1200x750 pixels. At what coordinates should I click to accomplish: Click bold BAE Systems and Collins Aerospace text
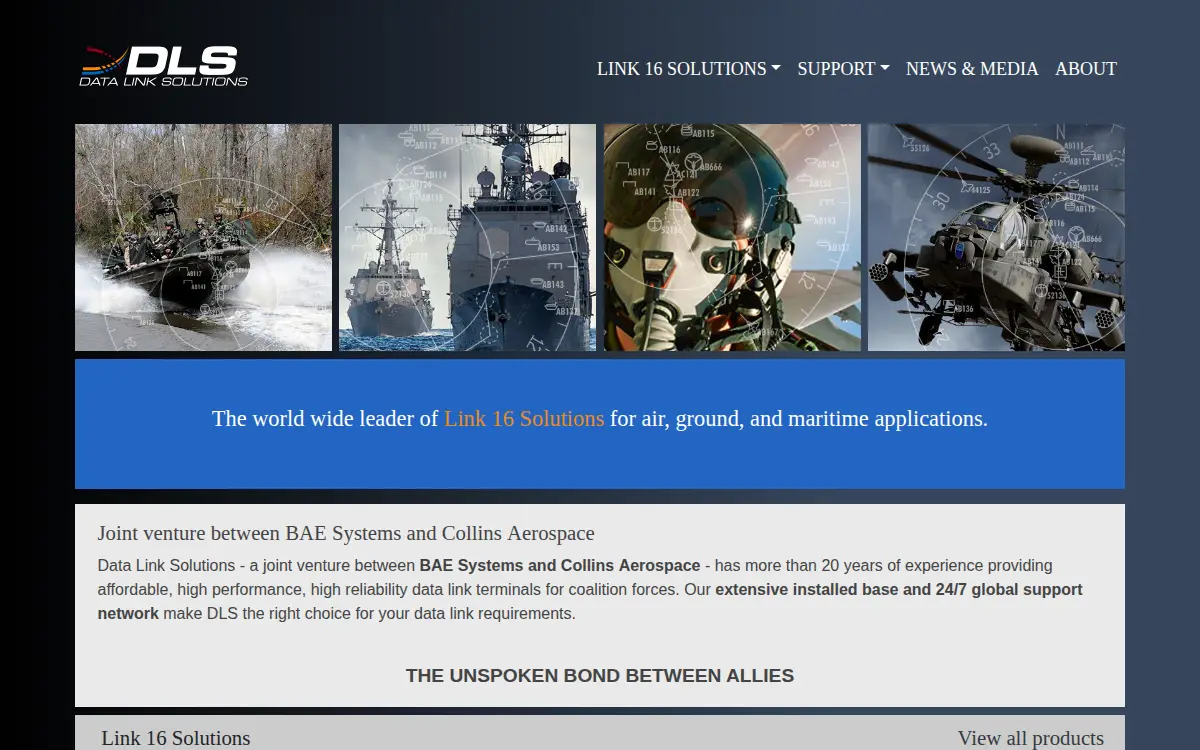[560, 566]
